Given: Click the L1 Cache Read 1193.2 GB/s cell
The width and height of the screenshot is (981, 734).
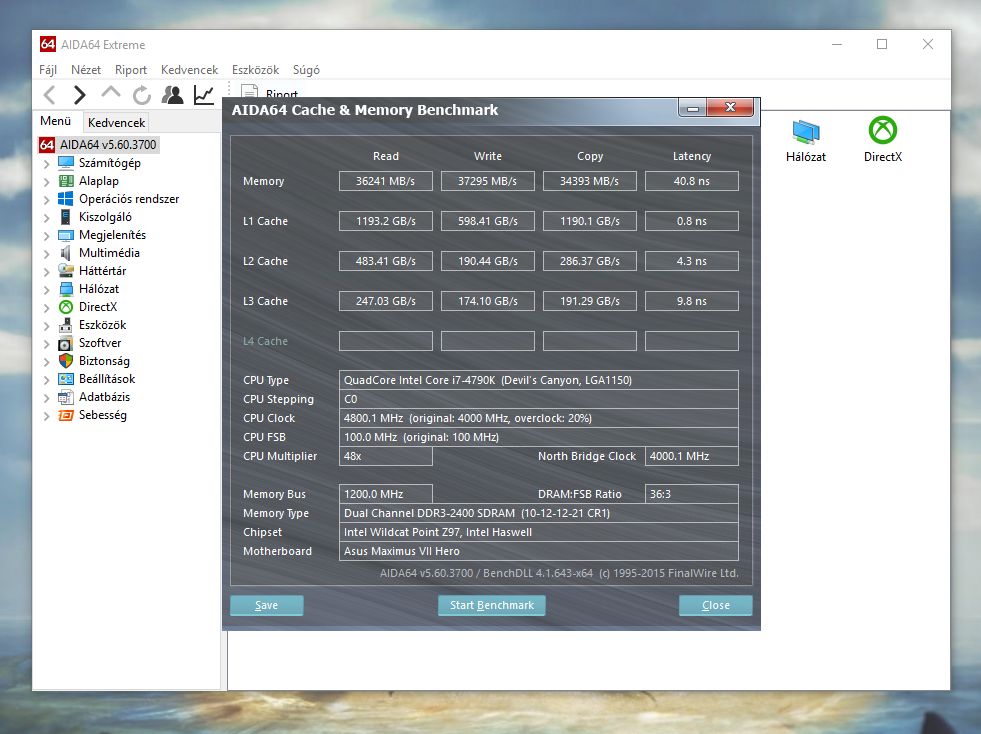Looking at the screenshot, I should click(x=385, y=221).
